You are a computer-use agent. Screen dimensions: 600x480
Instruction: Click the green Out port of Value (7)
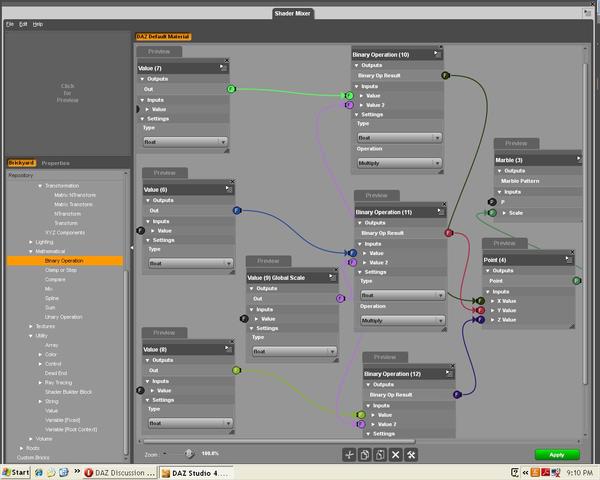click(231, 89)
